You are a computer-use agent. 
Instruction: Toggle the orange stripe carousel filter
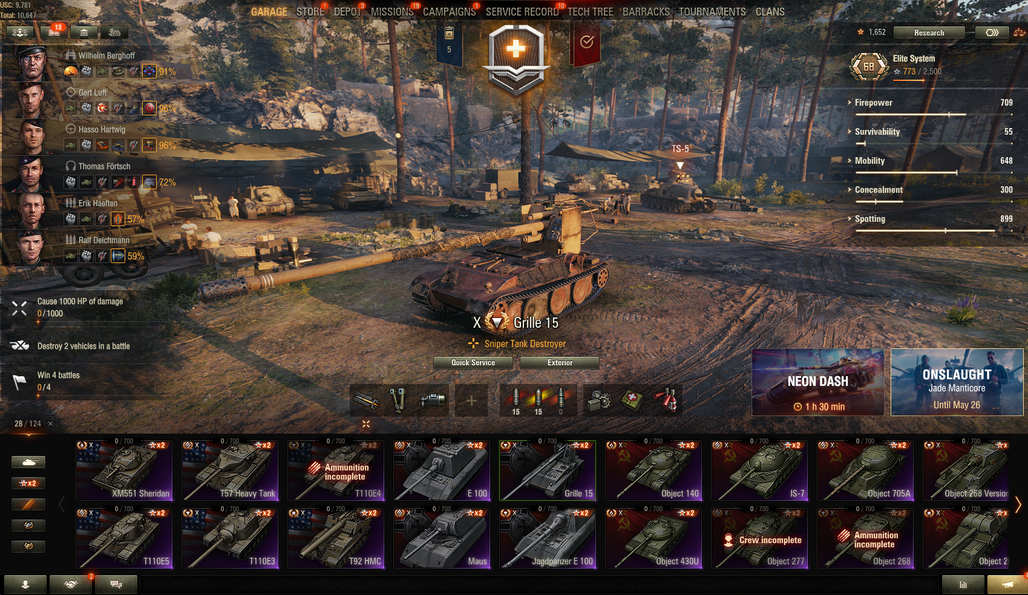(28, 504)
